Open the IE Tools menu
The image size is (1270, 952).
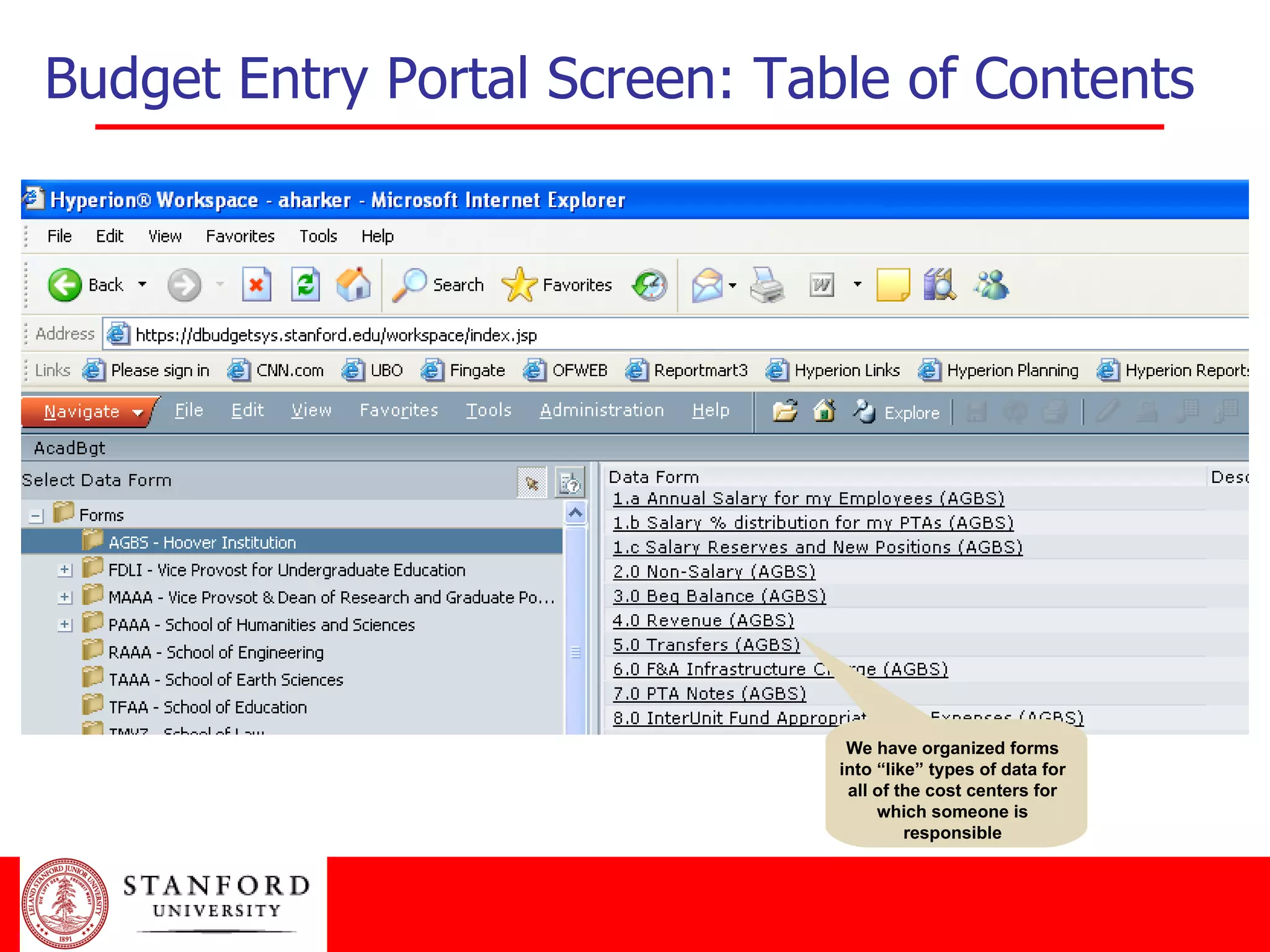[x=318, y=236]
